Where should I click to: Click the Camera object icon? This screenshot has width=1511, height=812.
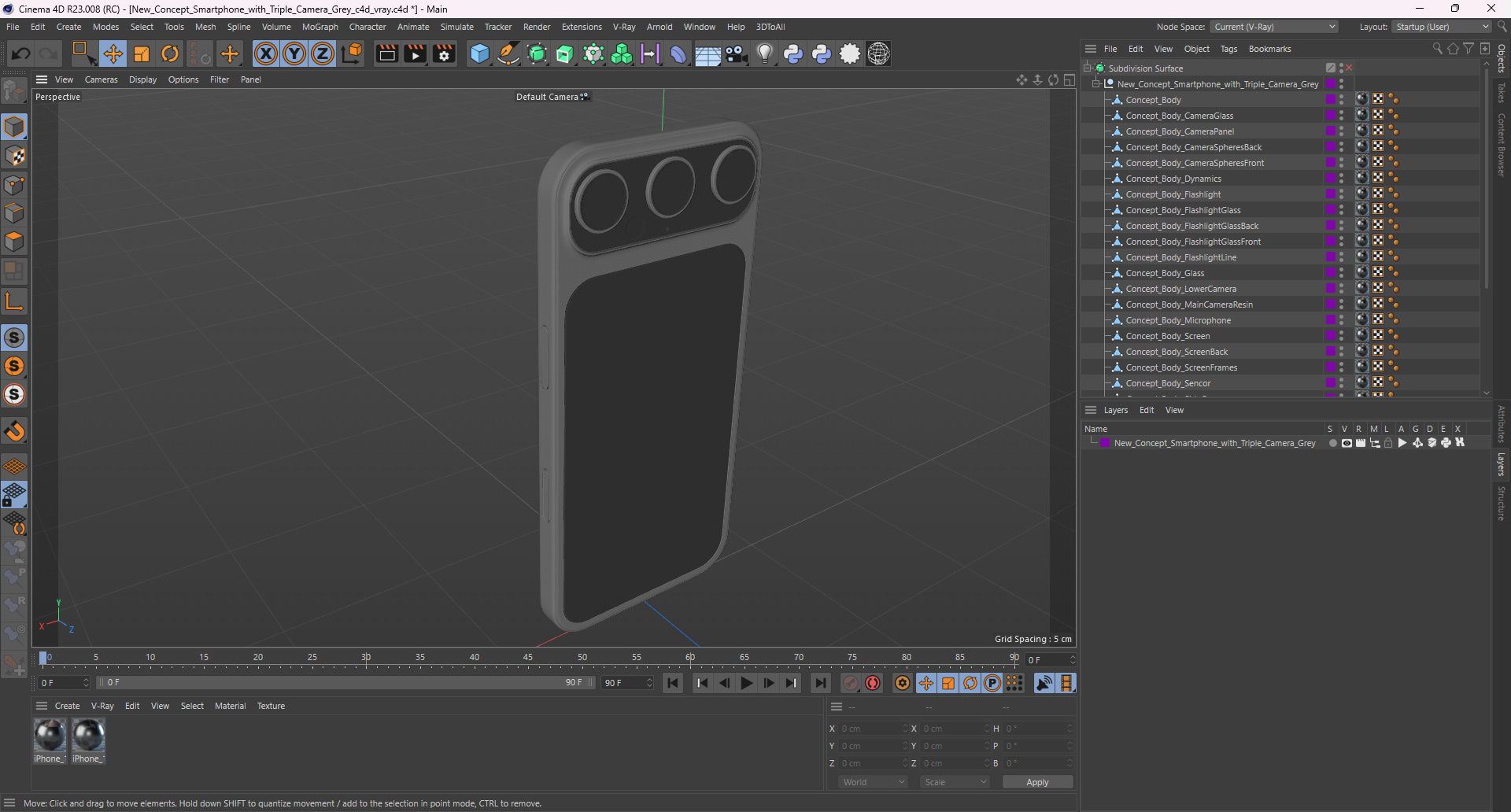[x=736, y=54]
